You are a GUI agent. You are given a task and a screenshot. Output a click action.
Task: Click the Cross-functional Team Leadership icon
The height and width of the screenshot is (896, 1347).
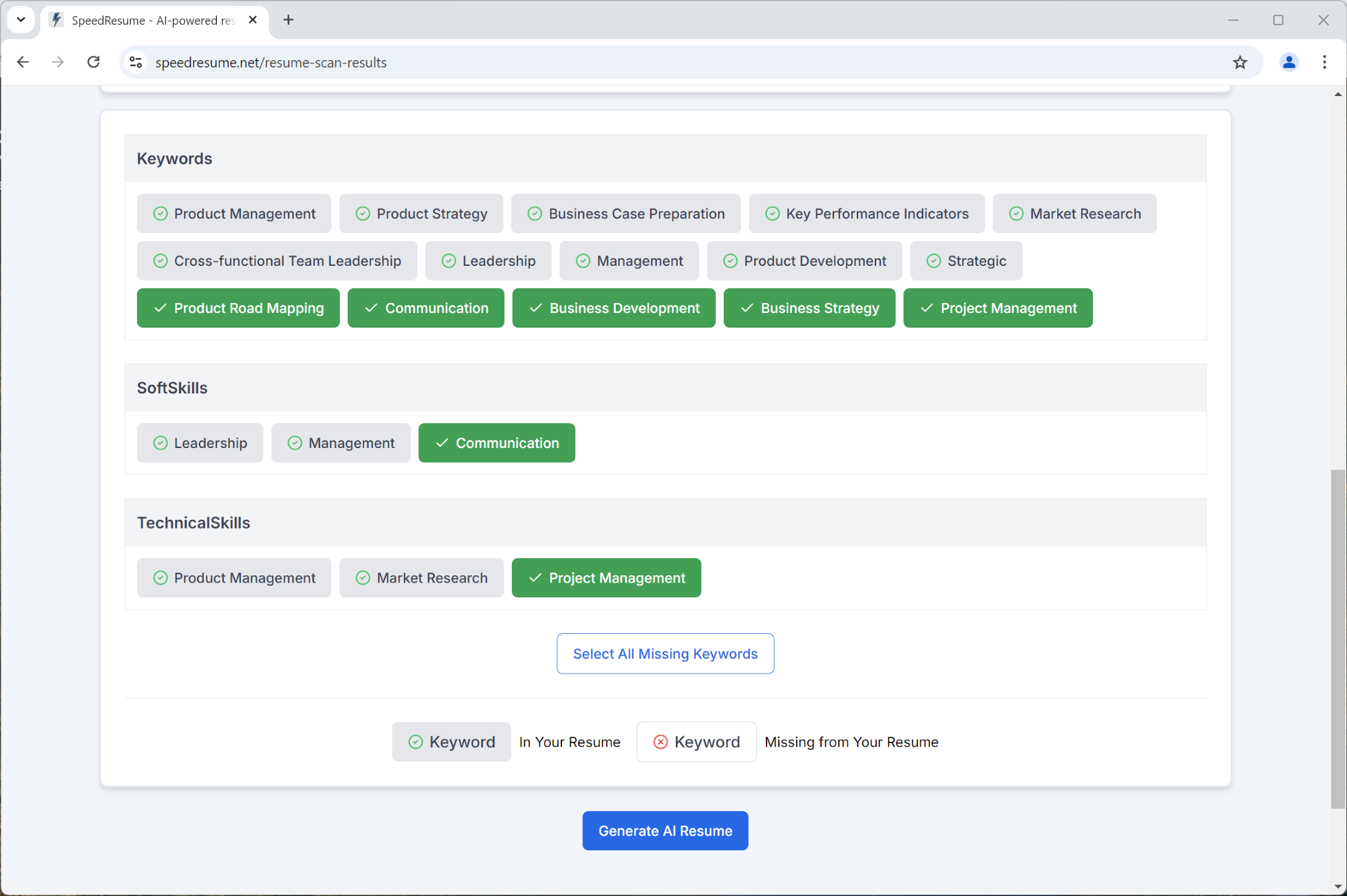pyautogui.click(x=159, y=260)
